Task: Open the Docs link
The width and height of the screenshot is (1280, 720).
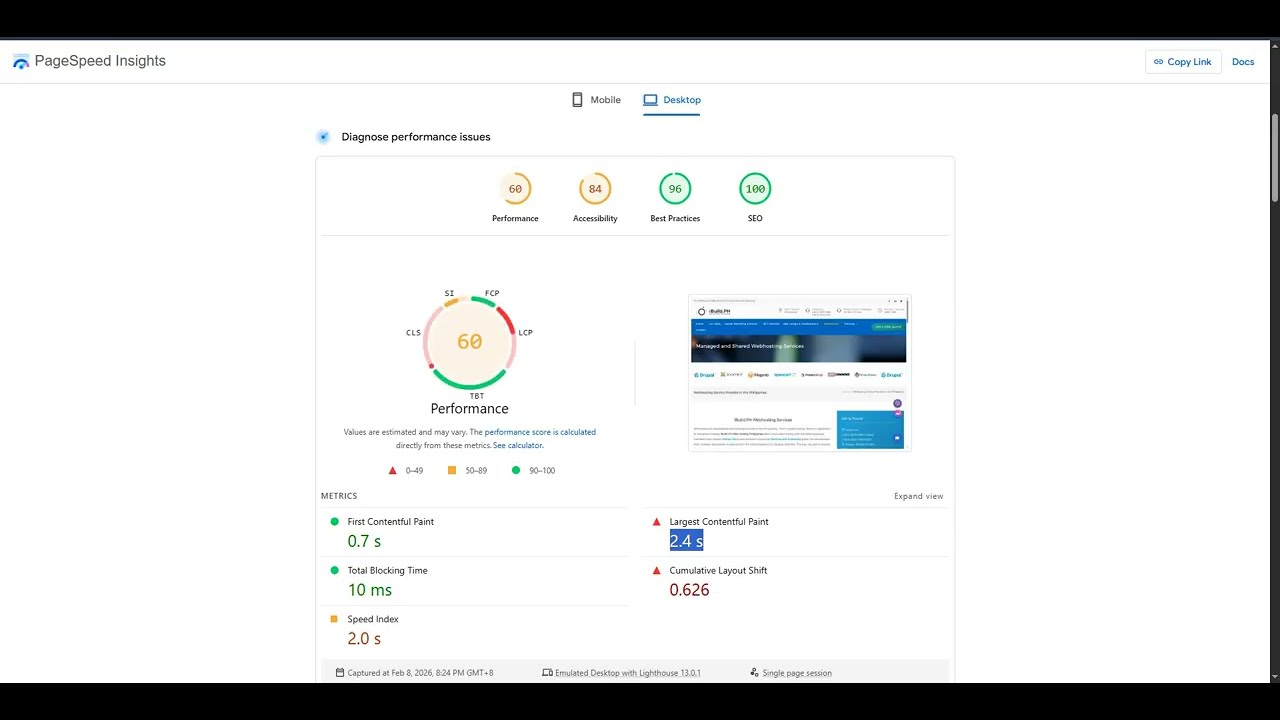Action: [x=1243, y=62]
